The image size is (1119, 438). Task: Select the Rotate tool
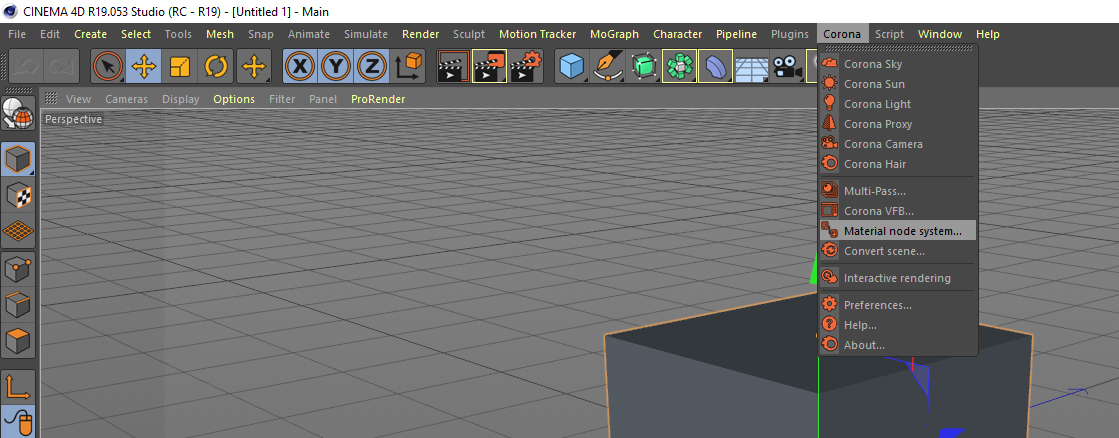[x=215, y=67]
